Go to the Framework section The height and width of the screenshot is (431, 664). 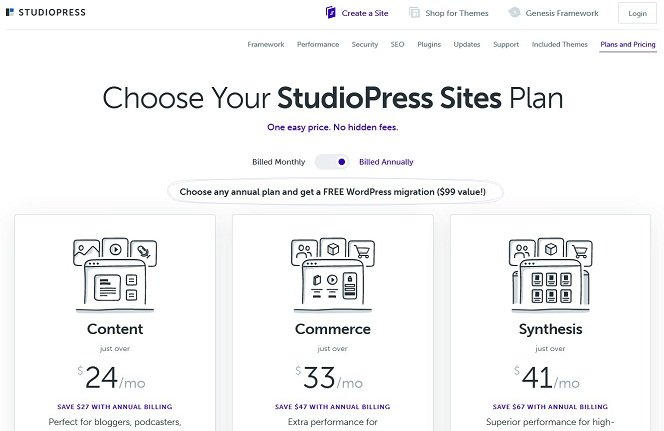(x=266, y=44)
